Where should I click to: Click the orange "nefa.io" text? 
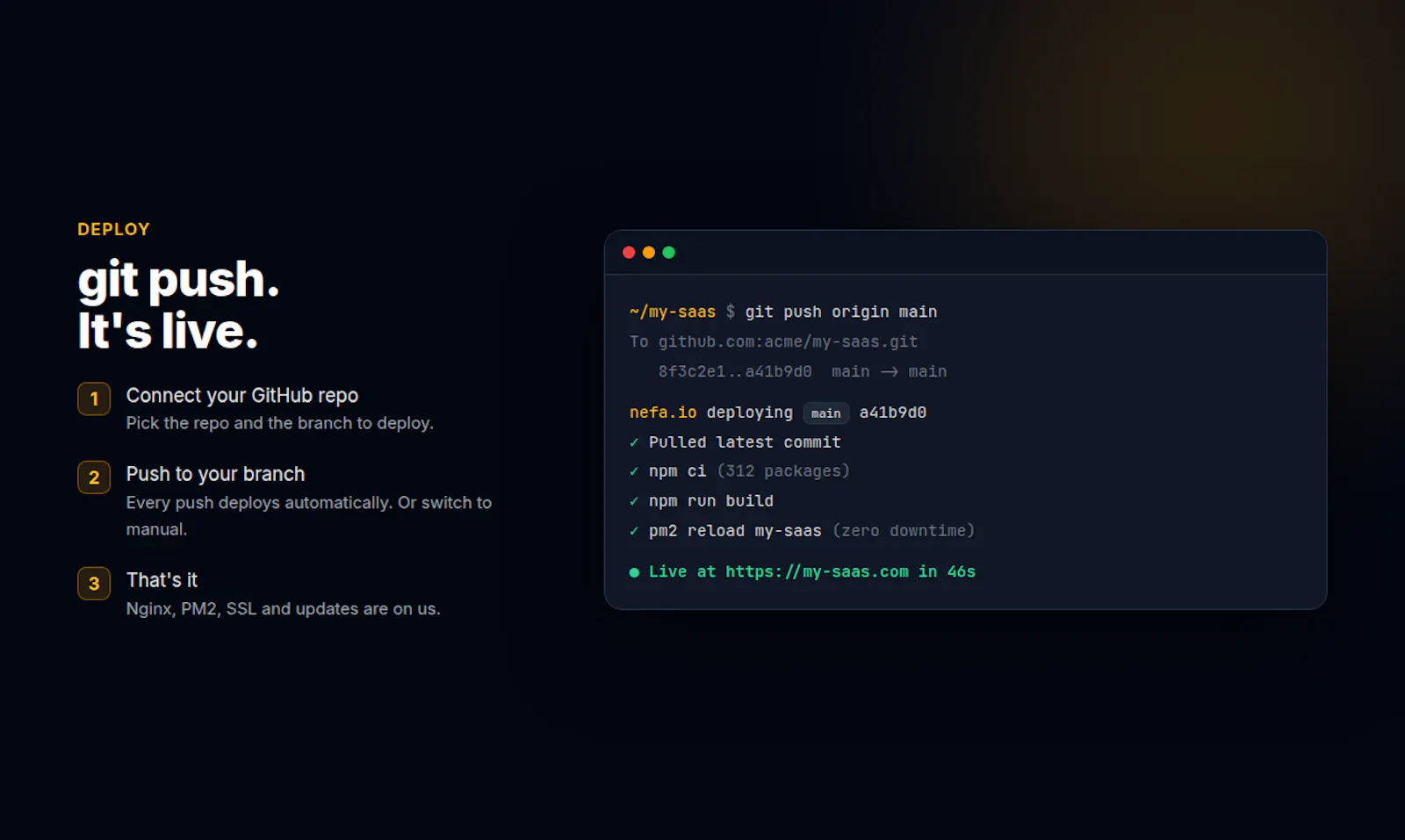(663, 413)
